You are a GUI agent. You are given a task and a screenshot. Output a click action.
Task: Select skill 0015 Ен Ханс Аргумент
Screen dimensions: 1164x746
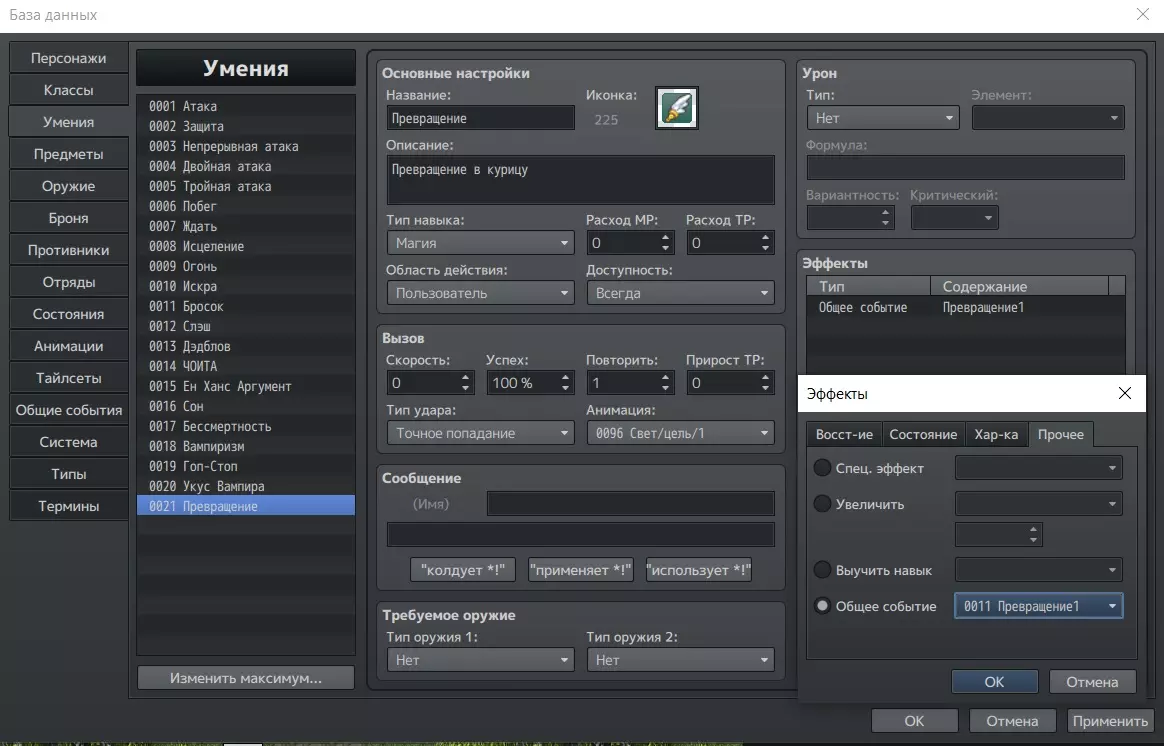[246, 386]
